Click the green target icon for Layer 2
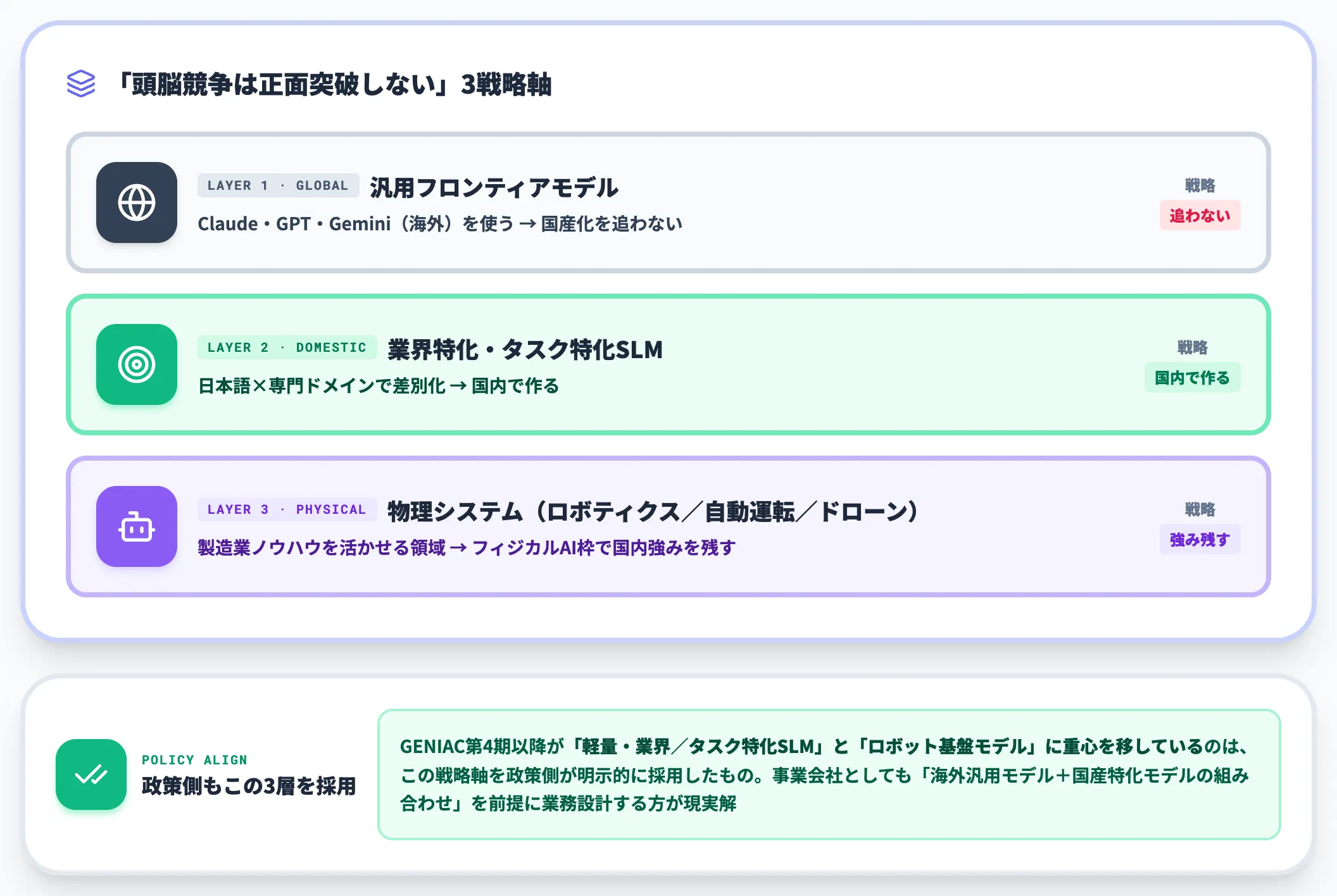Image resolution: width=1337 pixels, height=896 pixels. pyautogui.click(x=137, y=364)
